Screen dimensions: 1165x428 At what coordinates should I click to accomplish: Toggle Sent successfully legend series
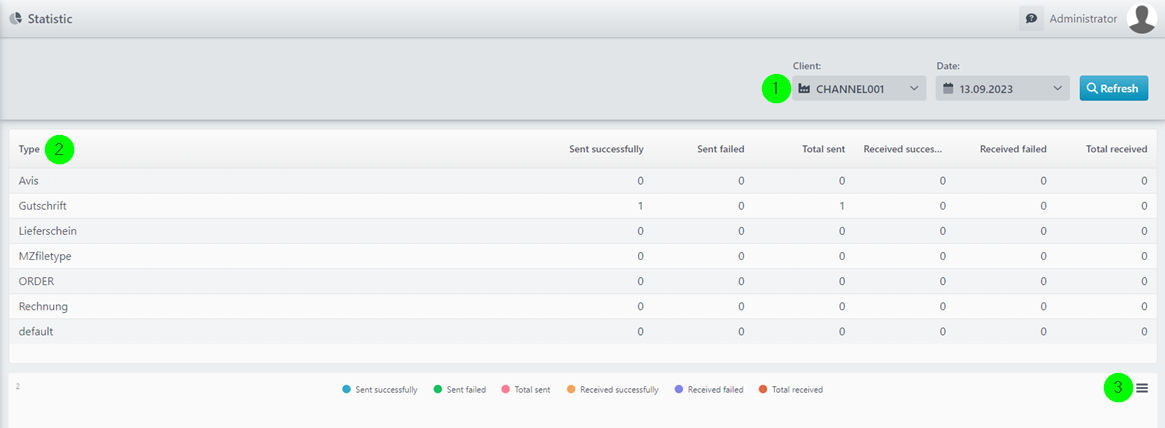(x=380, y=389)
